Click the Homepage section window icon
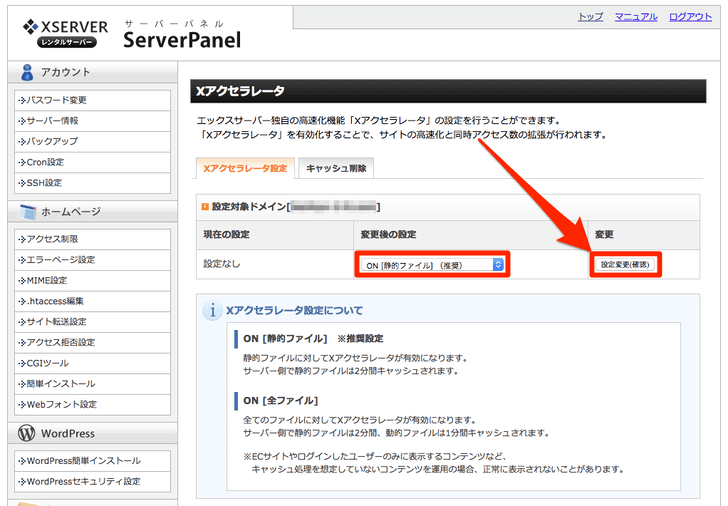Viewport: 728px width, 506px height. pyautogui.click(x=27, y=212)
